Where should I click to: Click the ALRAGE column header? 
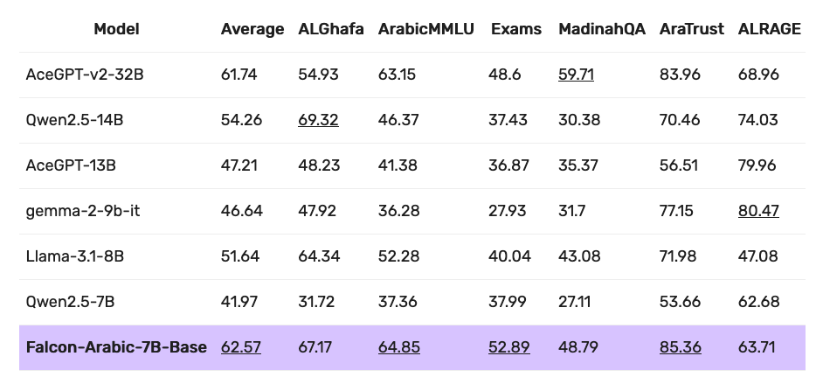click(769, 29)
